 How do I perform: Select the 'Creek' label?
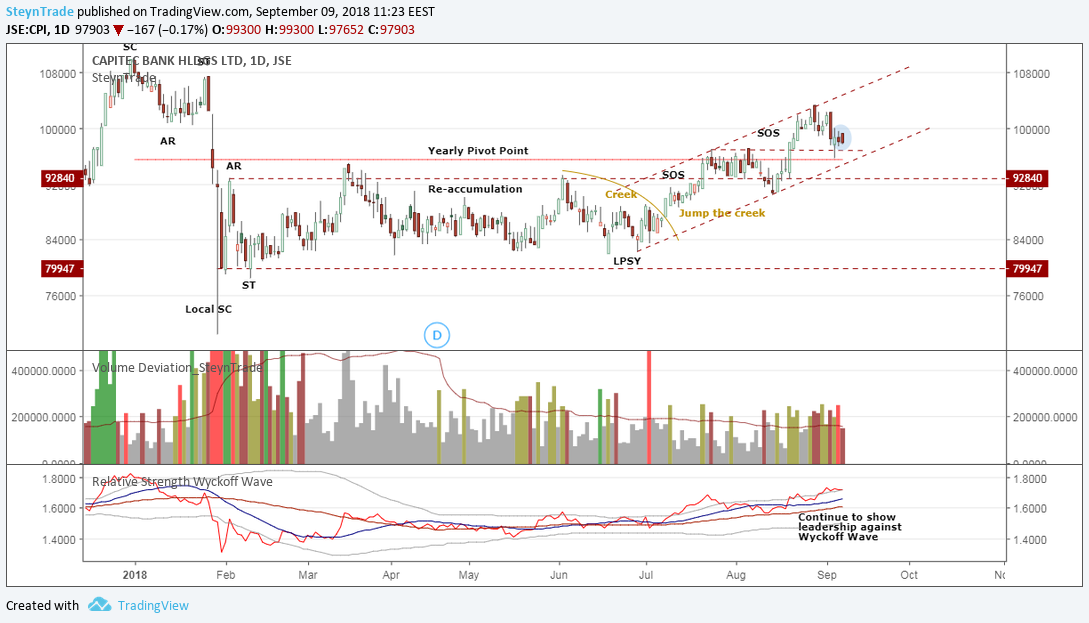pos(621,194)
